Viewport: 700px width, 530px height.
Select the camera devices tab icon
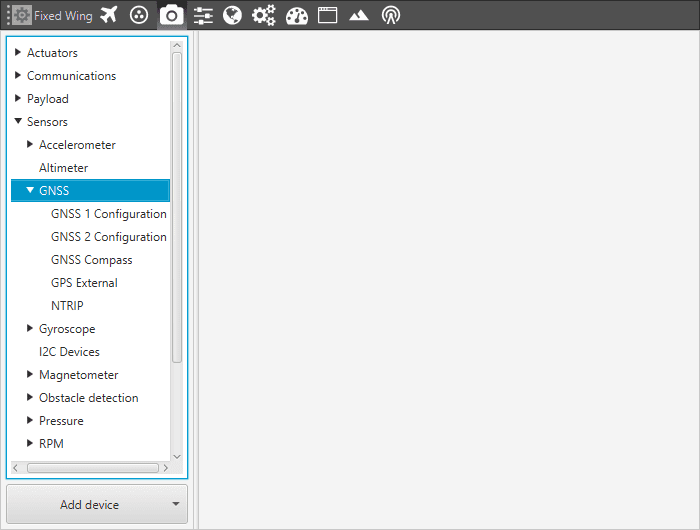(x=171, y=16)
